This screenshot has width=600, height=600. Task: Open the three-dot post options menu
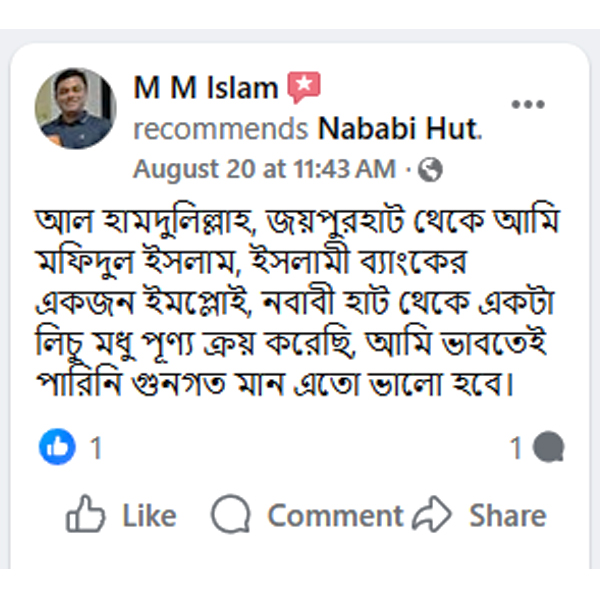pos(527,105)
